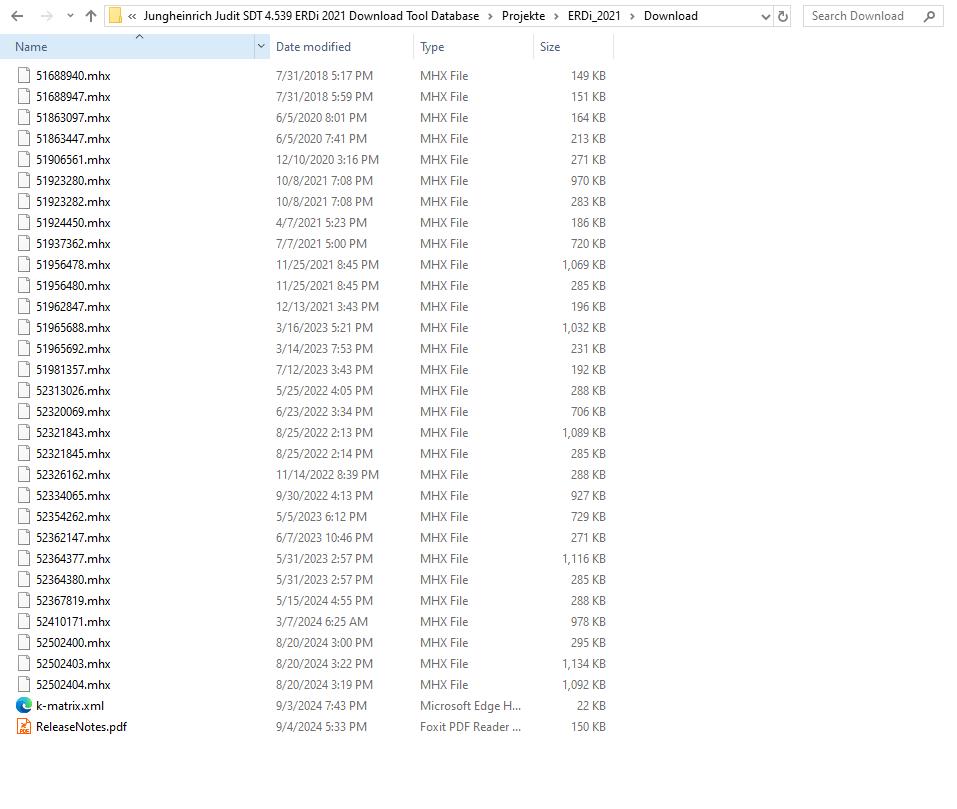
Task: Select the file name 52502404.mhx
Action: click(73, 685)
